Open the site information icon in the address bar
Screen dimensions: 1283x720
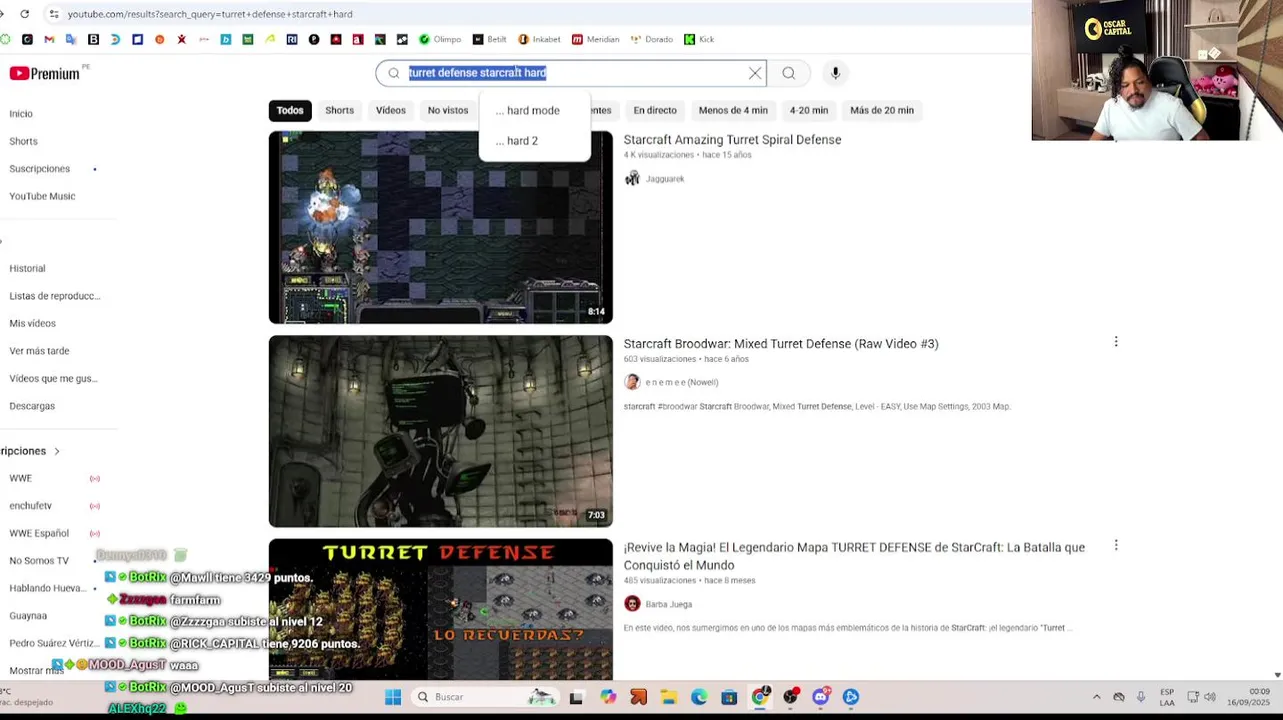(54, 14)
